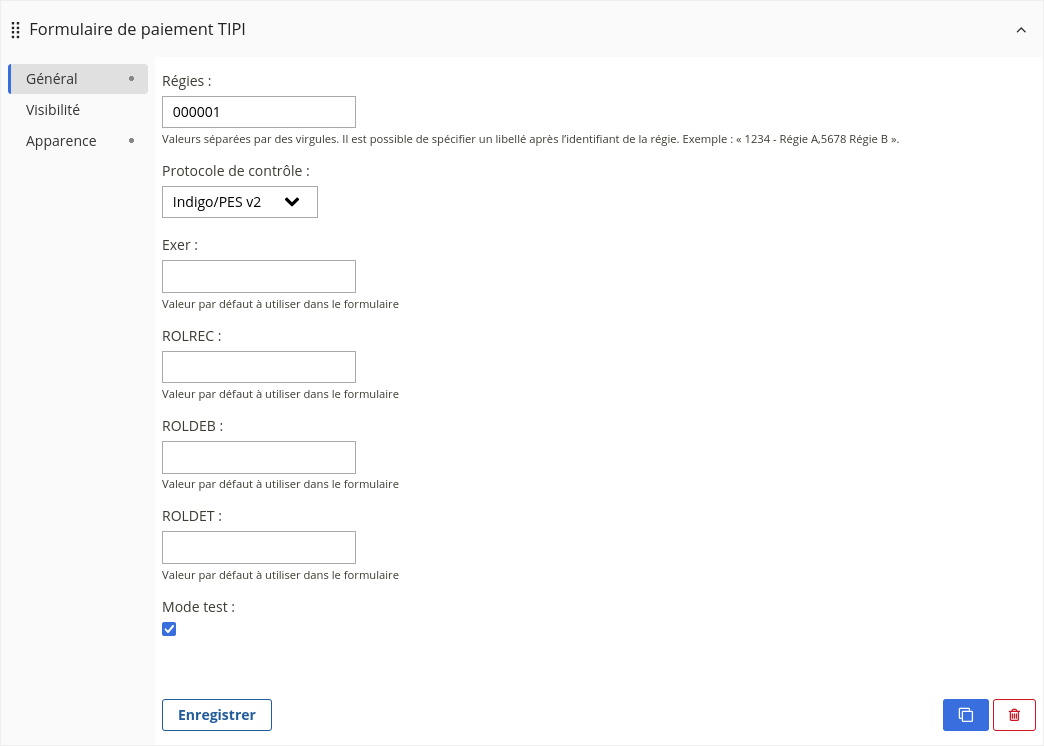Click the Protocole de contrôle label
The width and height of the screenshot is (1044, 746).
[x=236, y=171]
